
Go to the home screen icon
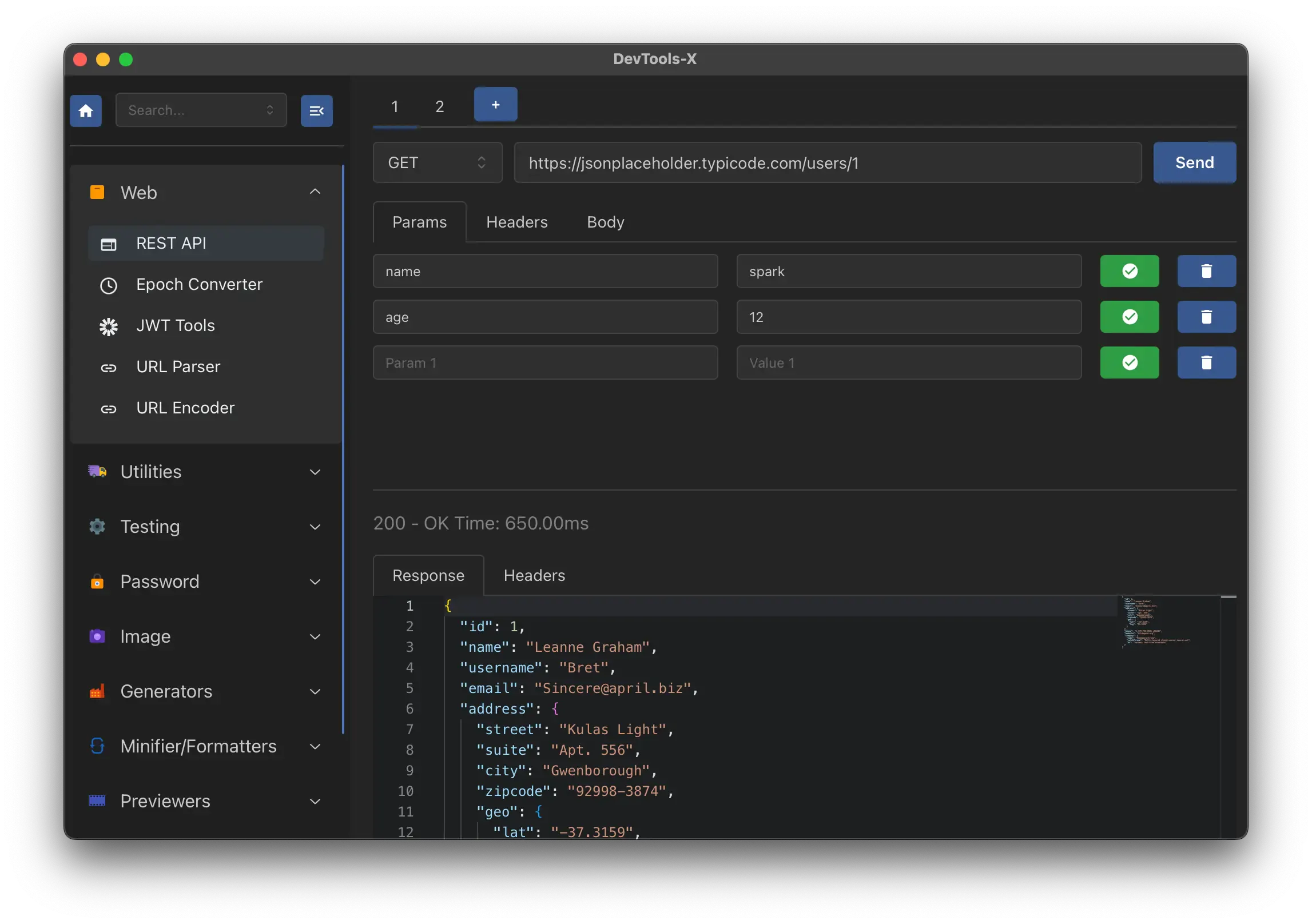(86, 110)
